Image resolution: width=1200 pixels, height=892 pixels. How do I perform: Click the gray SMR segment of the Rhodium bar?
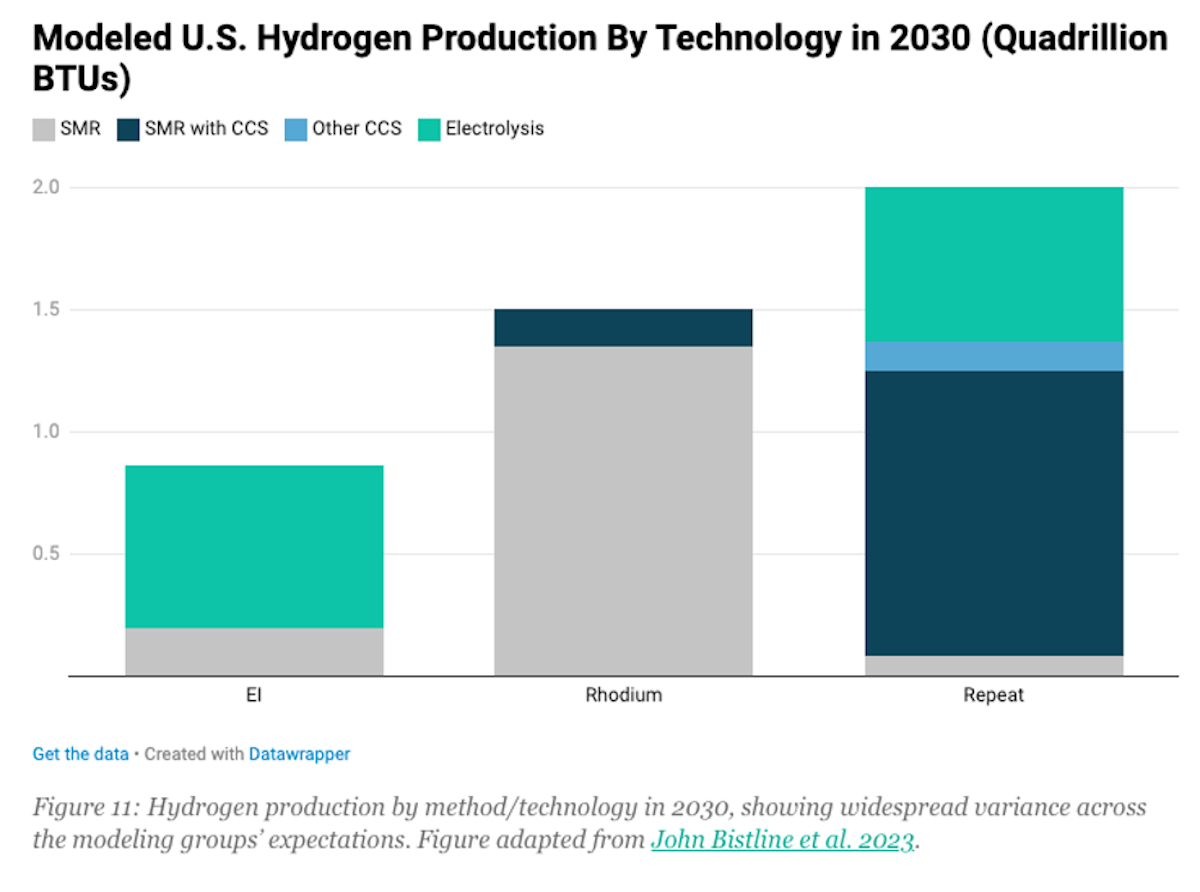pyautogui.click(x=623, y=511)
